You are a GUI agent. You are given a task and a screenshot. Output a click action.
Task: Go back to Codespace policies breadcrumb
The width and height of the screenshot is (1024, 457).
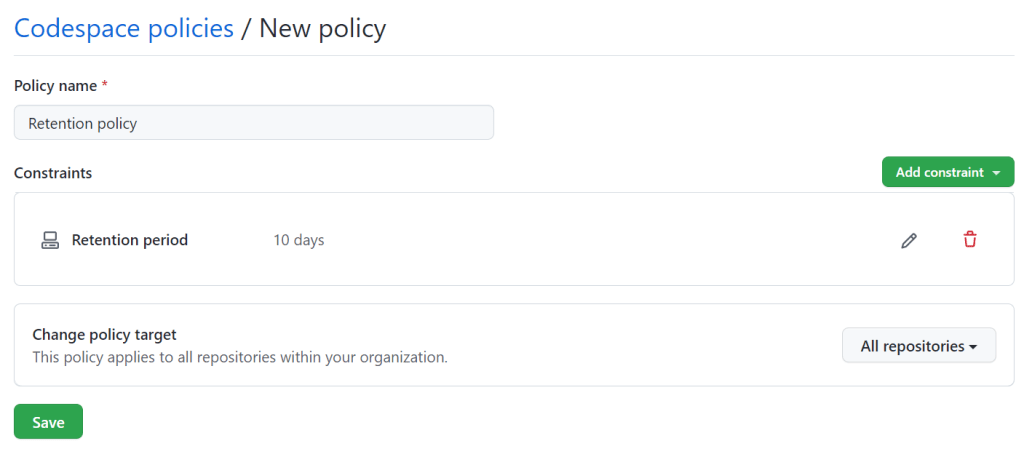[x=124, y=28]
